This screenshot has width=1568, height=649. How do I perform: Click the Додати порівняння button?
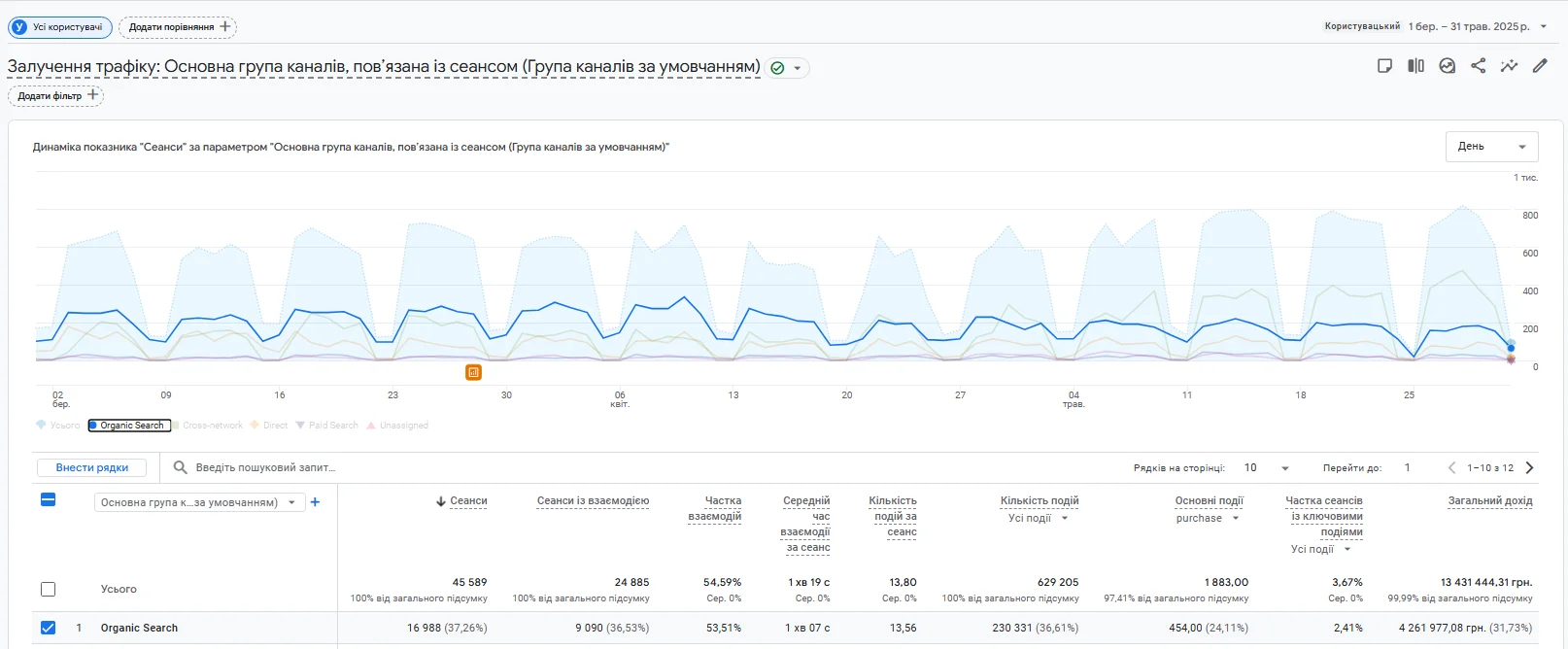(178, 27)
